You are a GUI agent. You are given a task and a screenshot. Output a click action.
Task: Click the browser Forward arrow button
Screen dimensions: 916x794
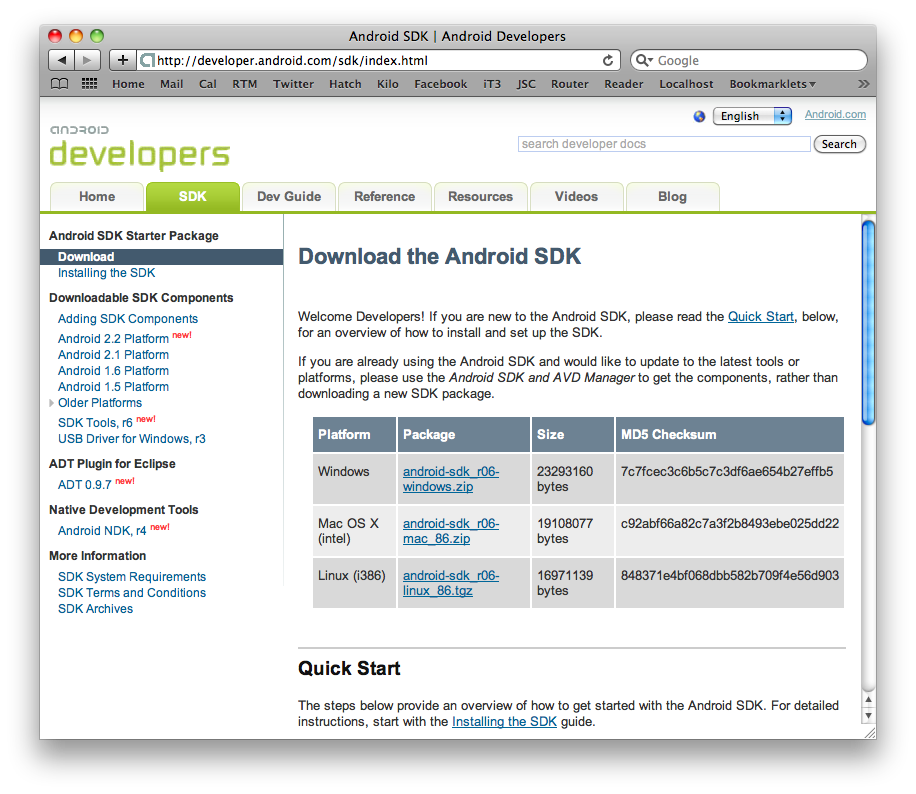tap(88, 60)
